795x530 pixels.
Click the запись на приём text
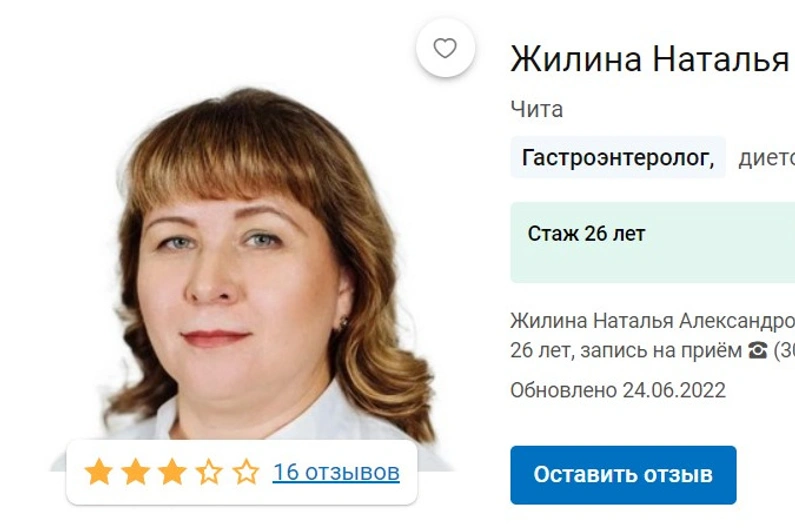pyautogui.click(x=661, y=350)
